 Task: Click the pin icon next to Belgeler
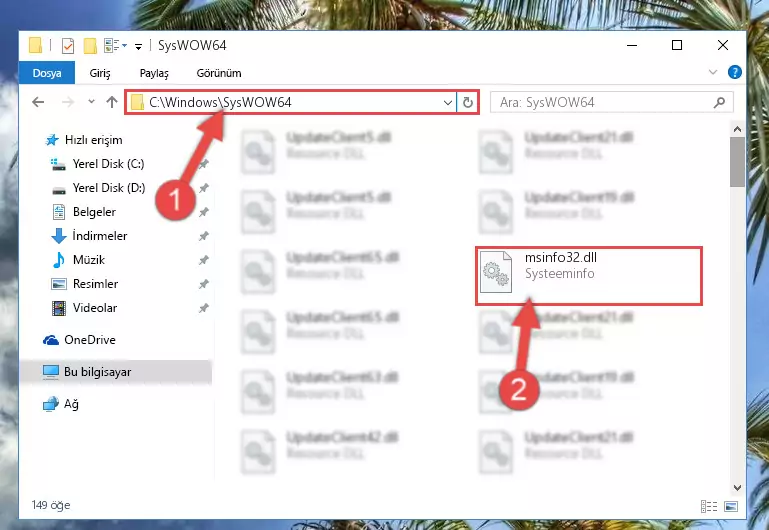click(204, 212)
